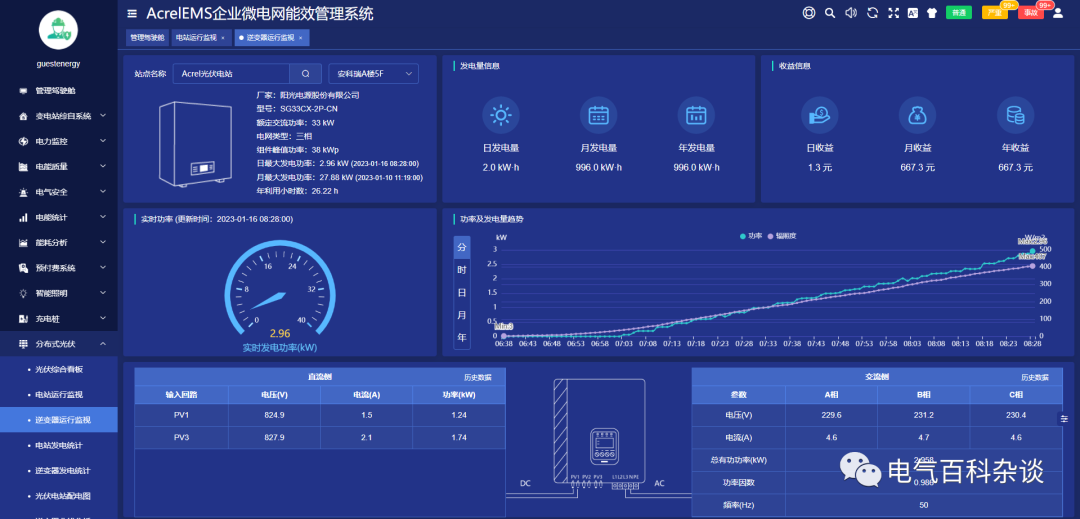Select the 分 interval in trend chart
Screen dimensions: 1080x519
click(462, 247)
